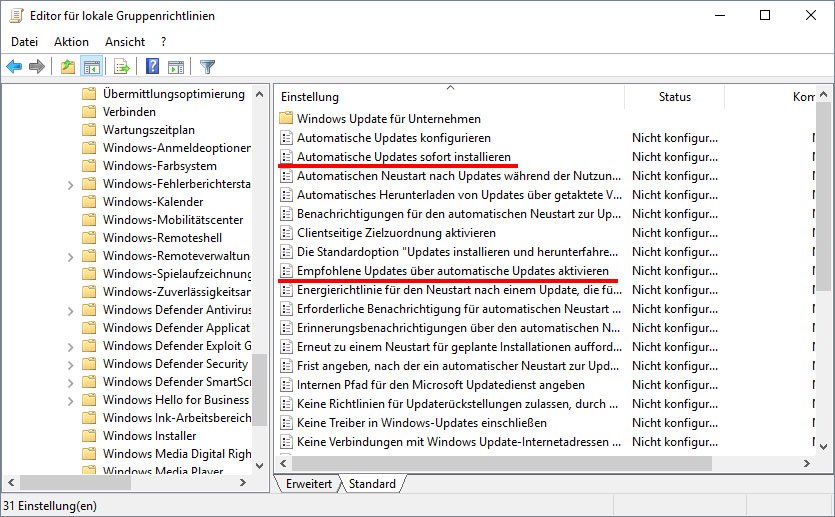Switch to the Standard tab
The height and width of the screenshot is (517, 835).
372,483
